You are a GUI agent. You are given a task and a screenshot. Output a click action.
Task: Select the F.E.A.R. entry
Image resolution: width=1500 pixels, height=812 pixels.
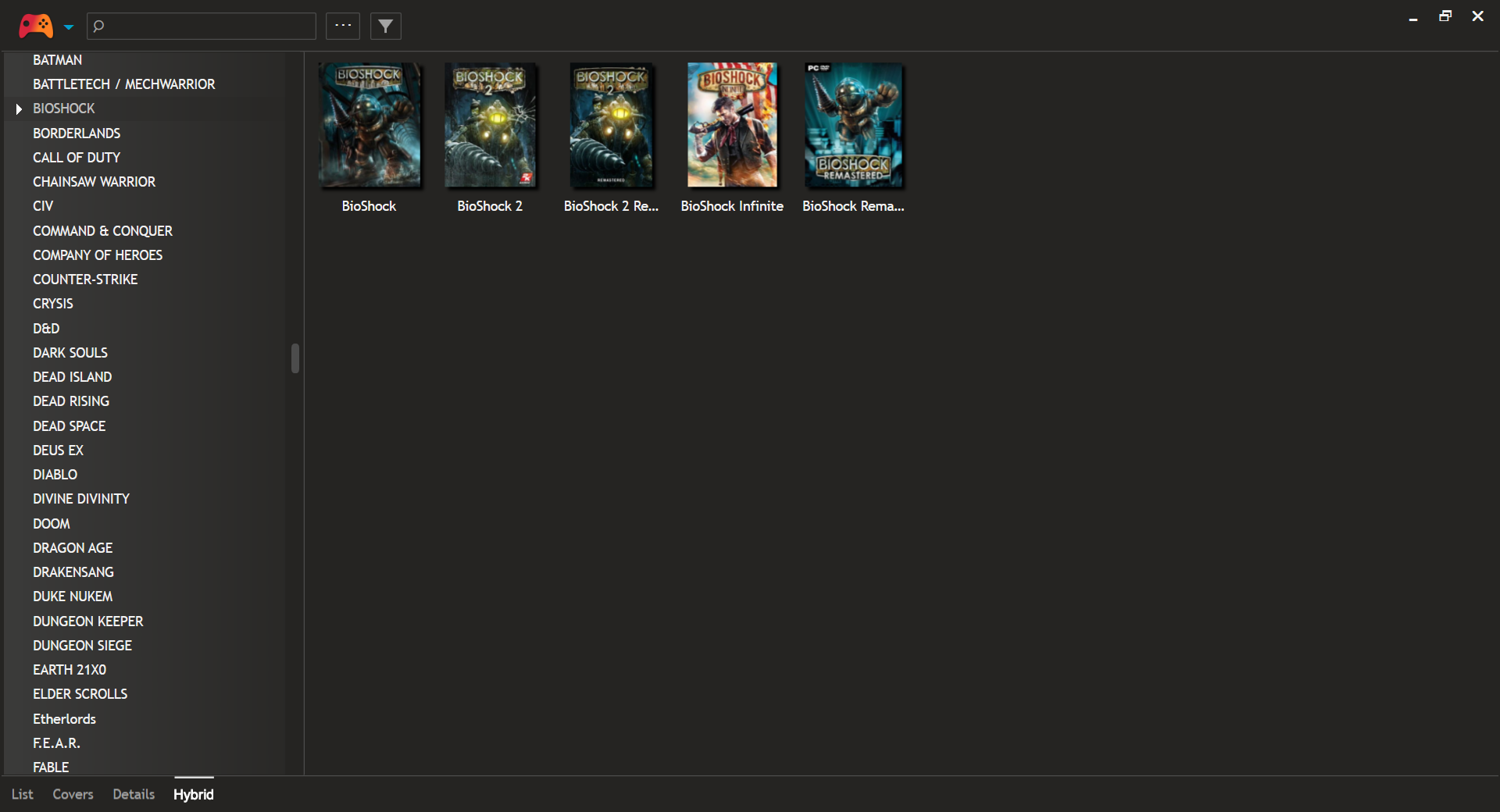coord(56,743)
